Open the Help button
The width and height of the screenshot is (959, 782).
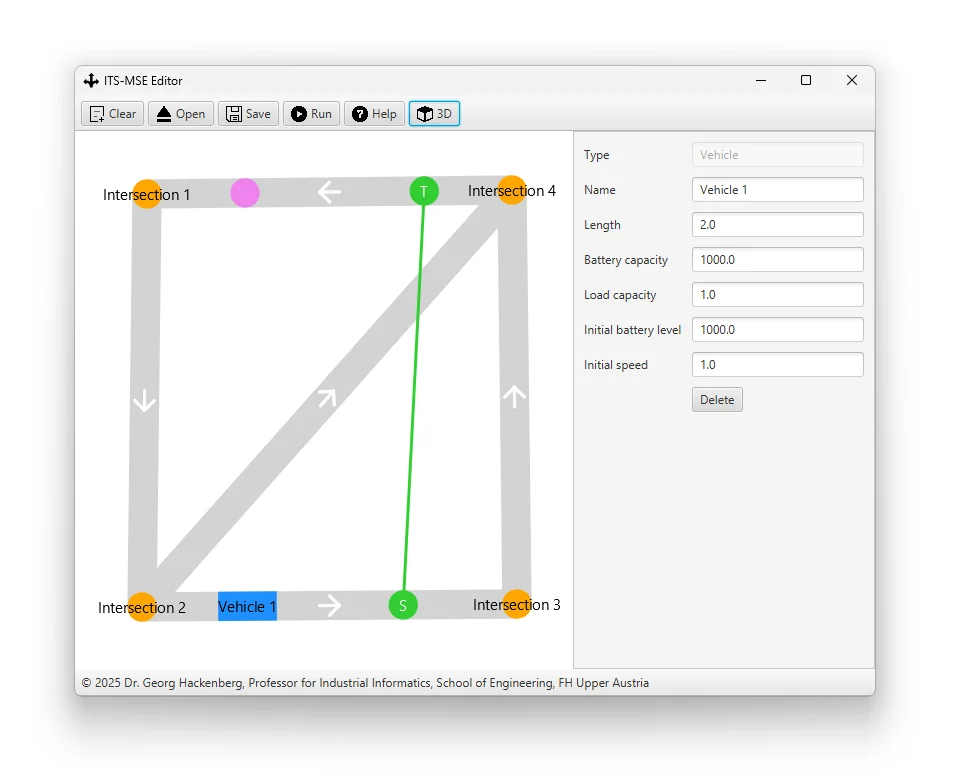point(374,114)
